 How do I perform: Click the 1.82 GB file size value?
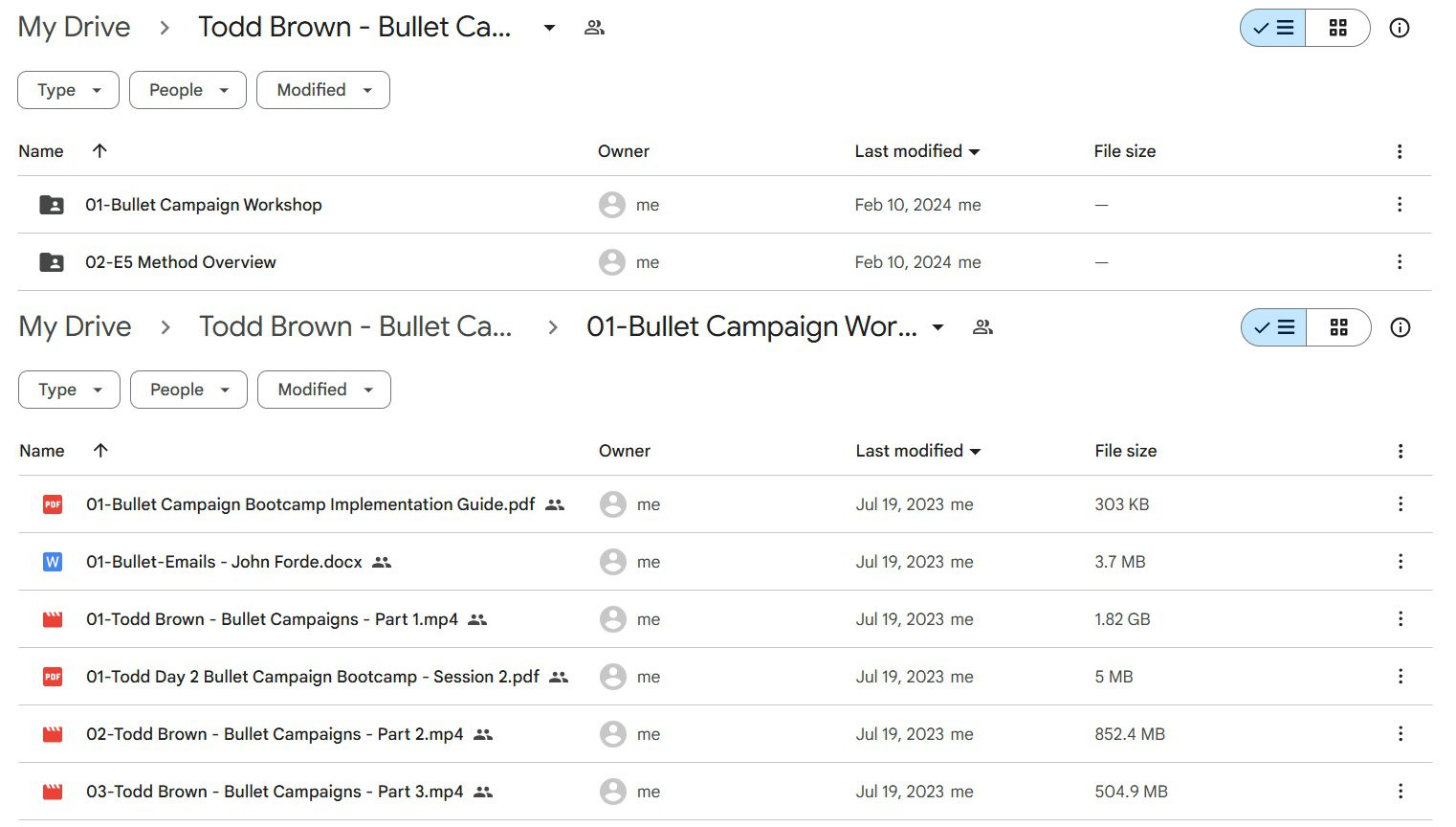(1123, 619)
